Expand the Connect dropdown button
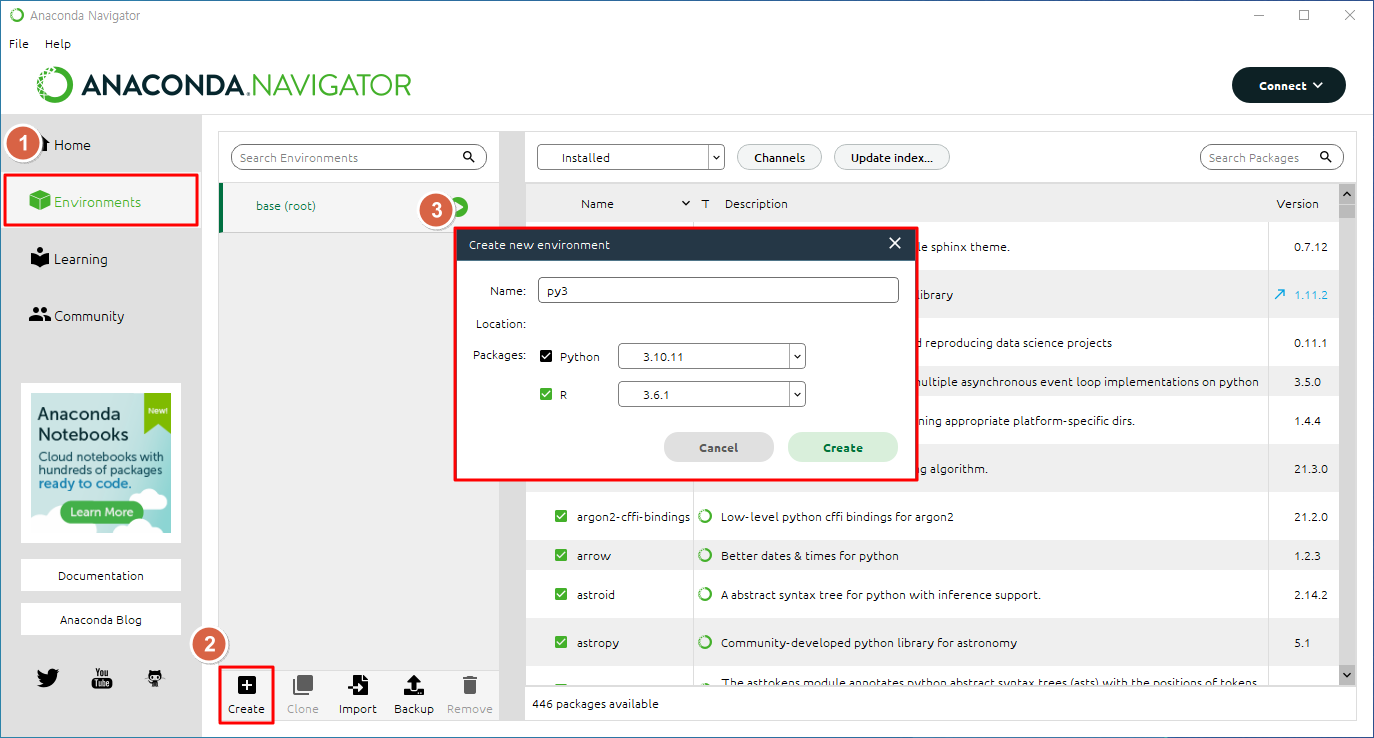 click(x=1289, y=86)
